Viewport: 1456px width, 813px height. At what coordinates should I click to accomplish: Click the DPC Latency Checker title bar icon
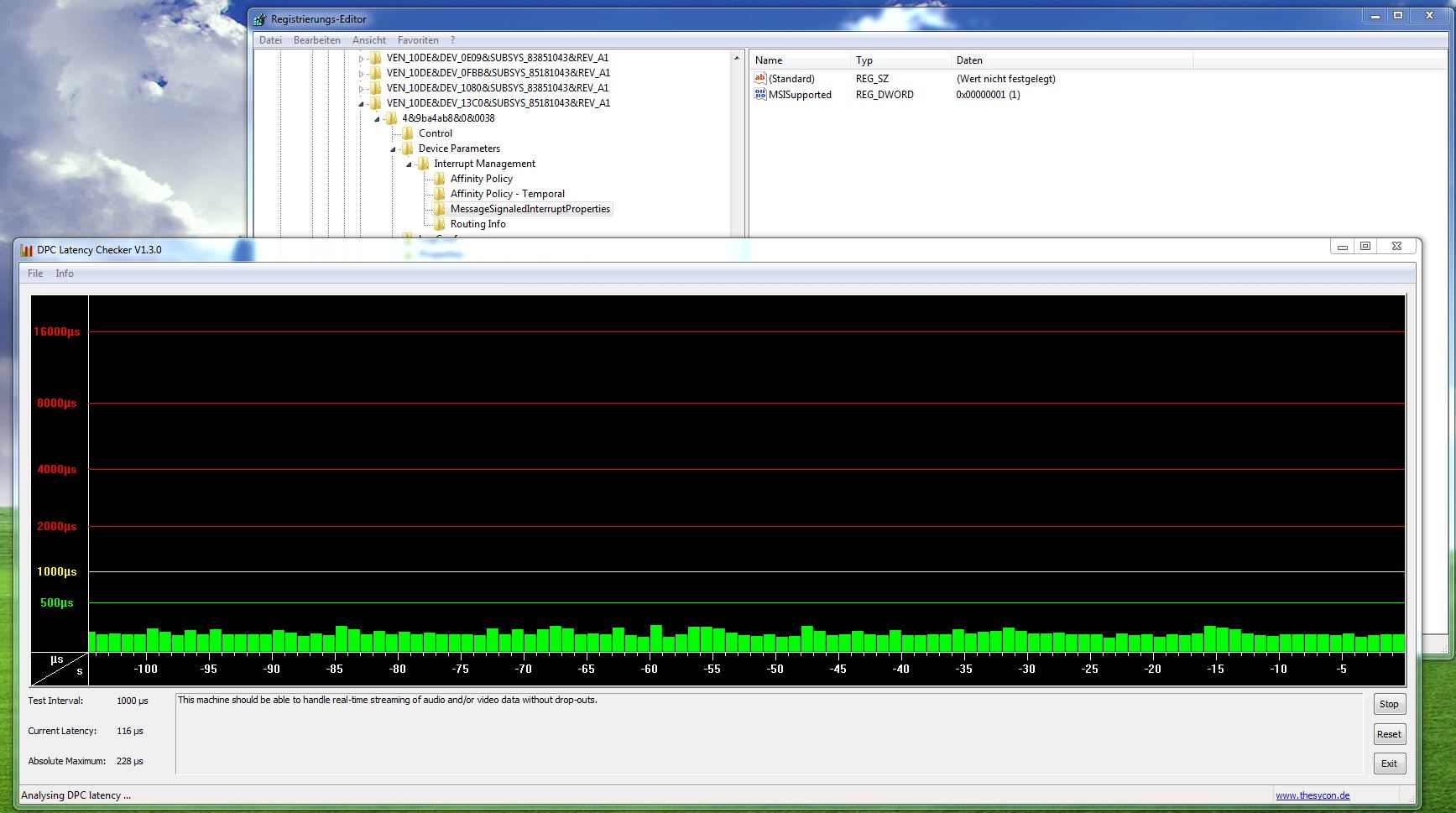coord(25,249)
